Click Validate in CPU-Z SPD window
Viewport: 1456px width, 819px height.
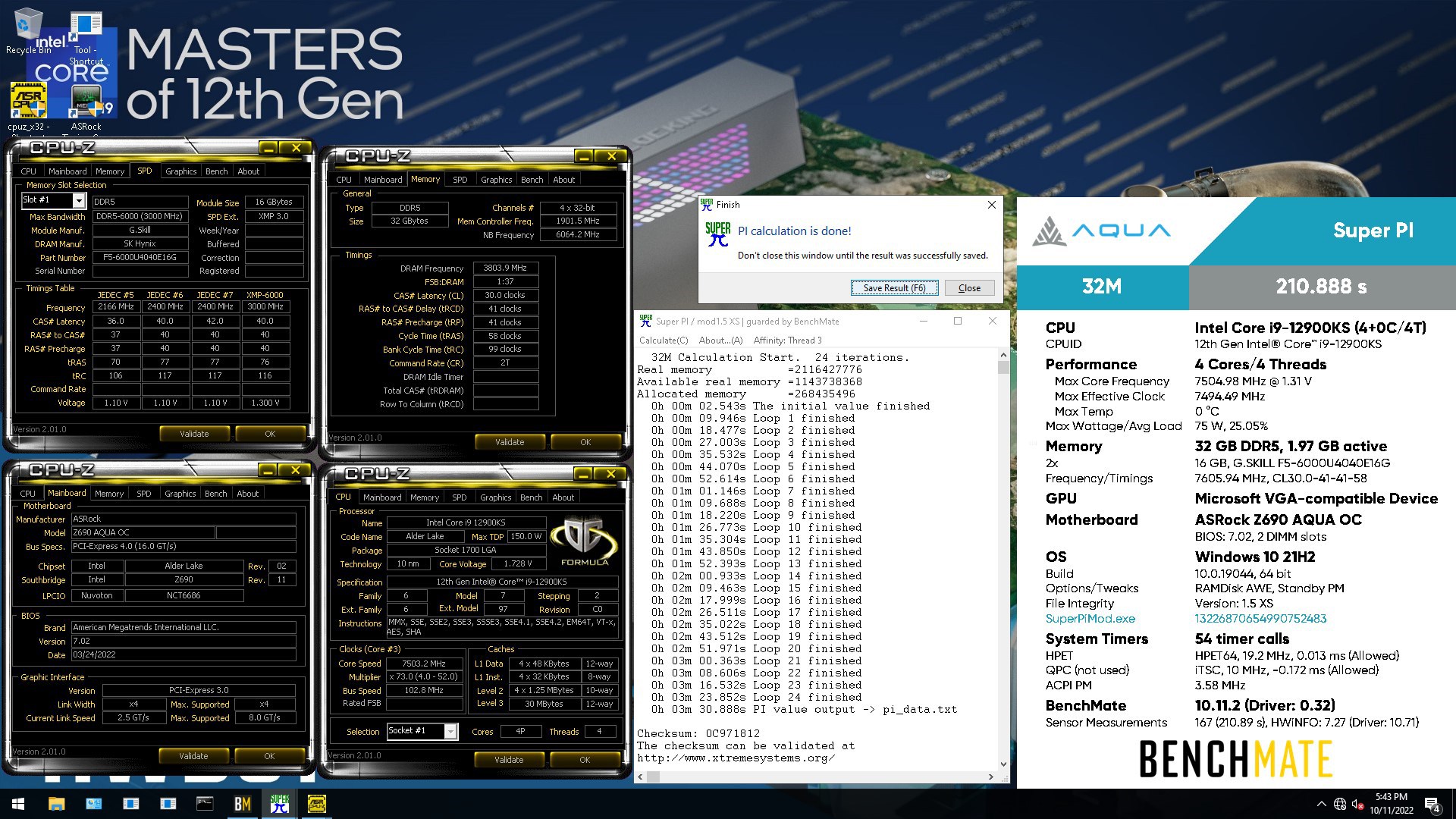[194, 434]
